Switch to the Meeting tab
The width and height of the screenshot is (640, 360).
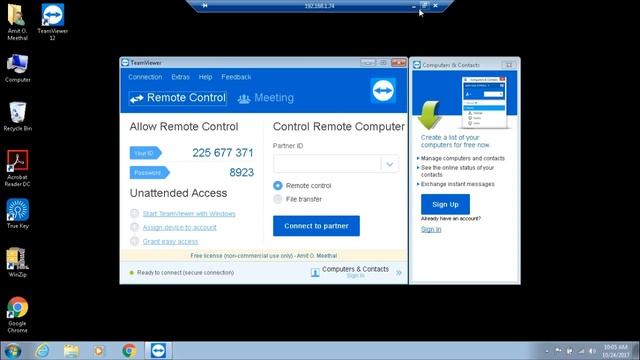coord(266,98)
